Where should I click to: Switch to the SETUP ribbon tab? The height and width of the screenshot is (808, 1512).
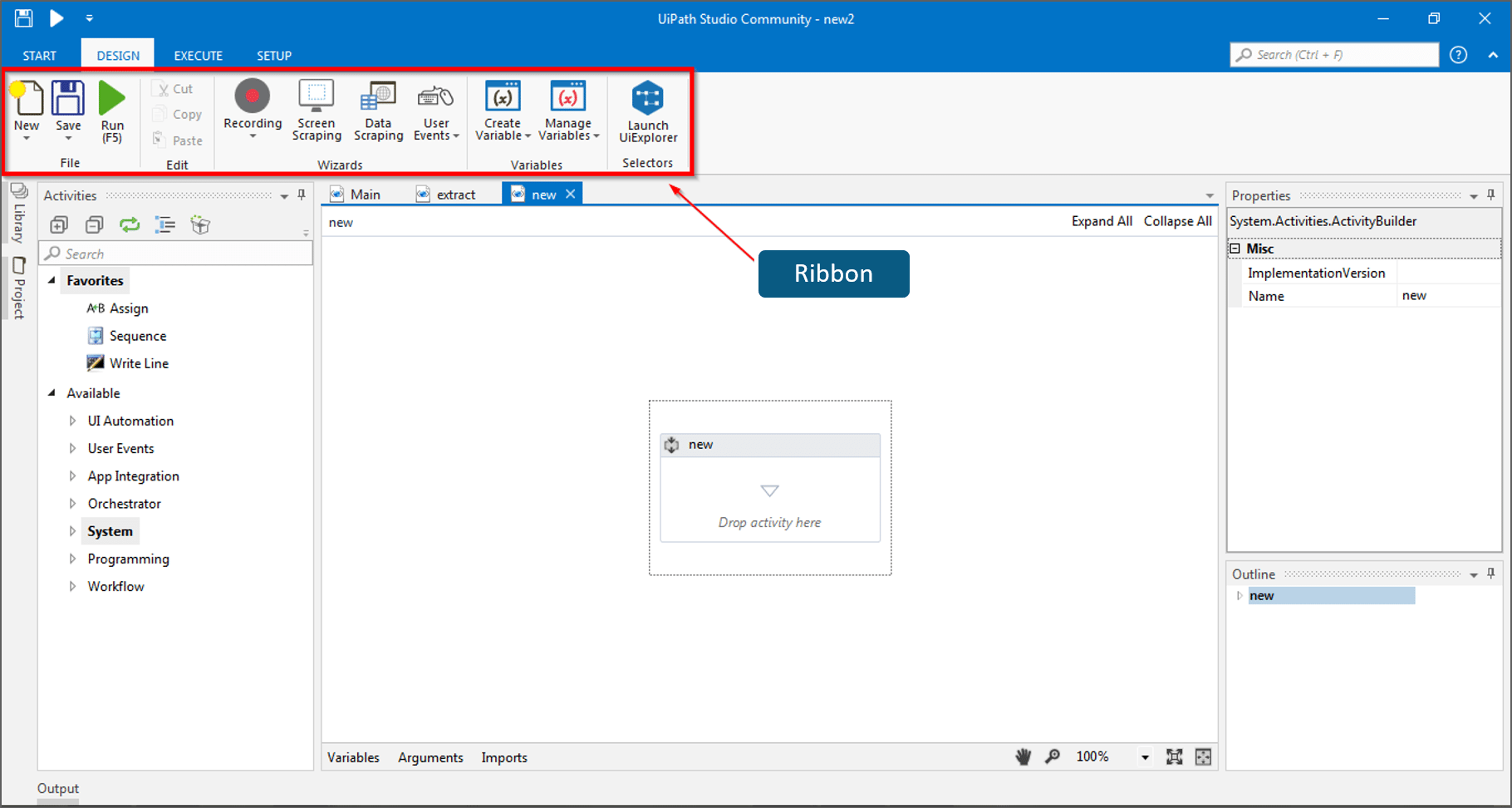(274, 56)
